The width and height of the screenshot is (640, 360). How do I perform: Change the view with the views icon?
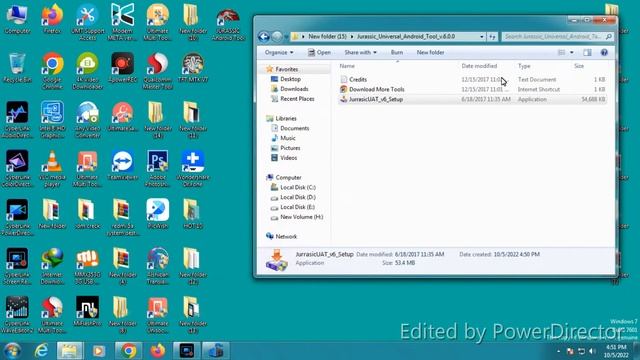(x=562, y=53)
